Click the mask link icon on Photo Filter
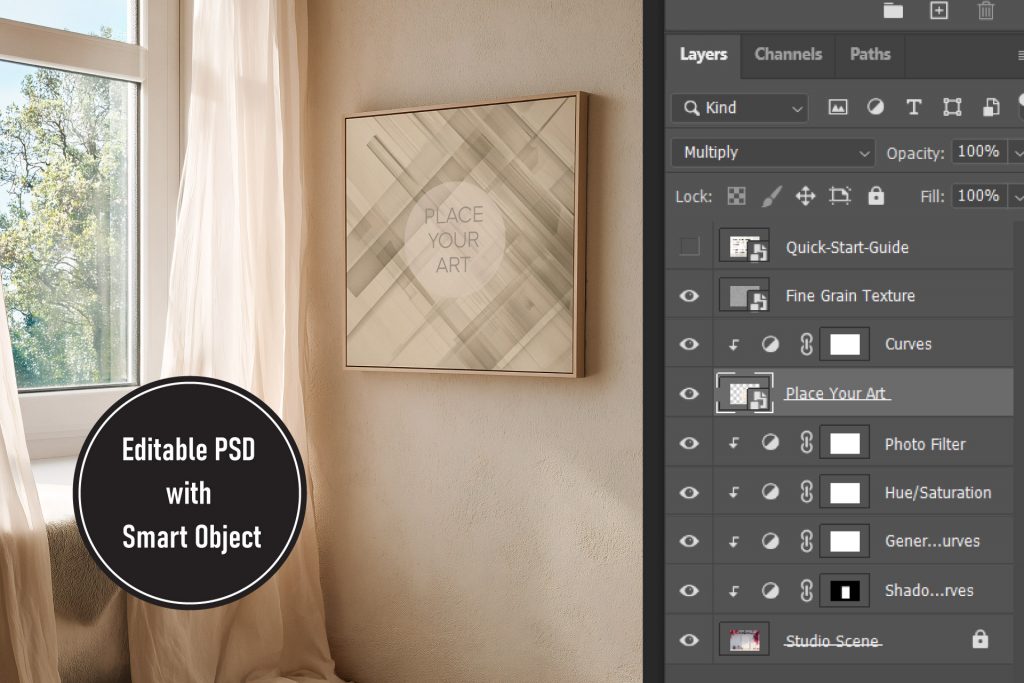1024x683 pixels. pos(807,443)
